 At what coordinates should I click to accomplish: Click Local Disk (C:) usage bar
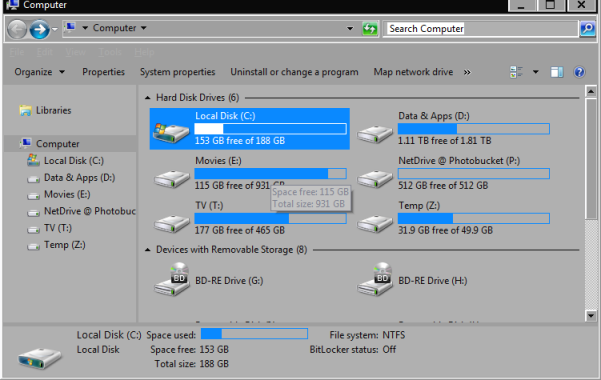point(271,129)
